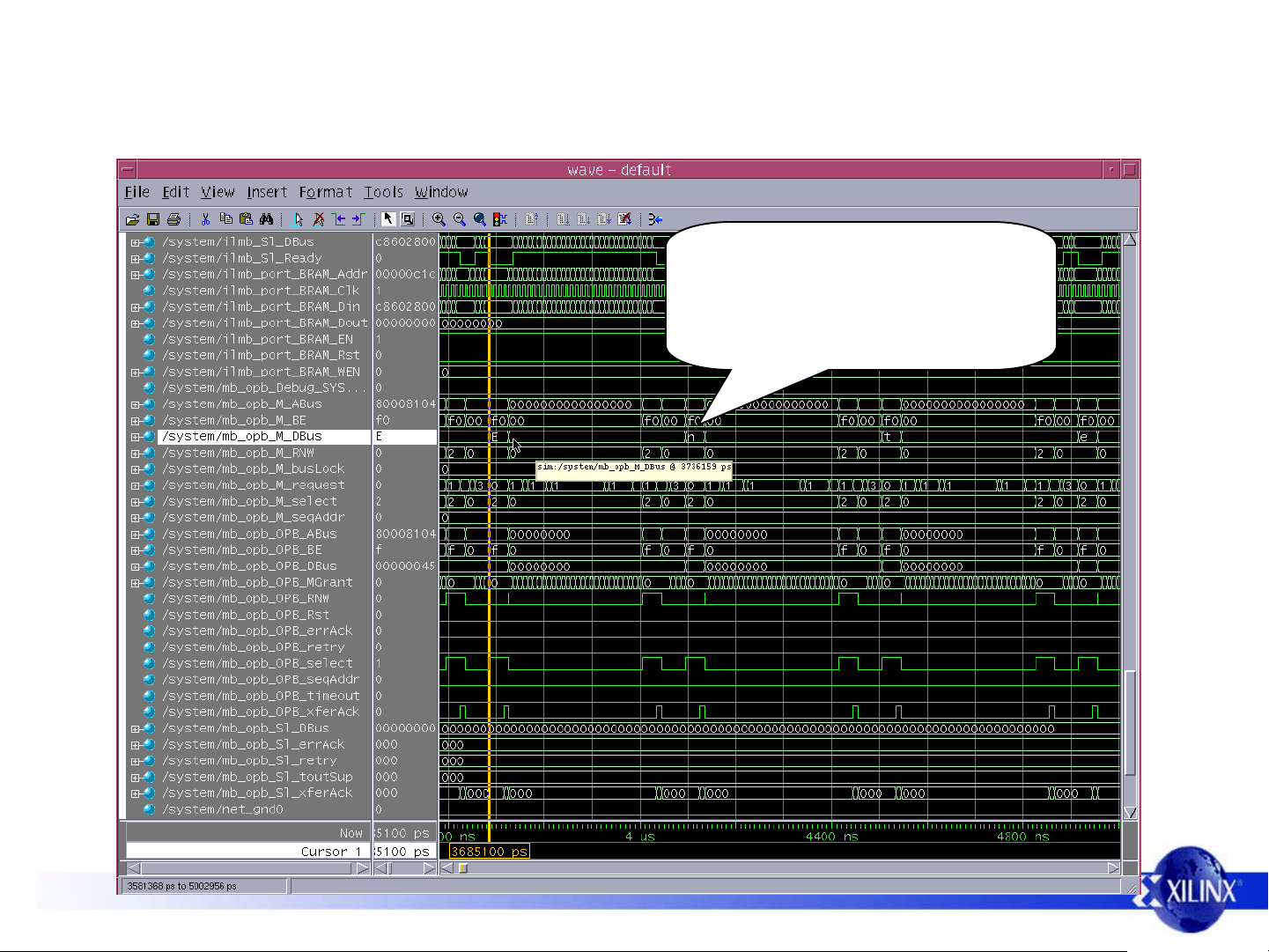Click the traffic-light zoom on cursor icon

[499, 219]
